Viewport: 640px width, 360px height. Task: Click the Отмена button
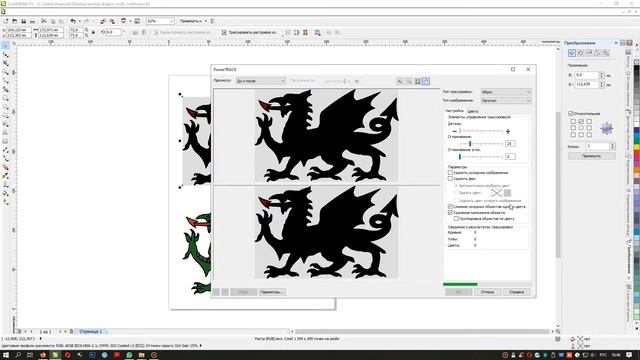[x=487, y=292]
